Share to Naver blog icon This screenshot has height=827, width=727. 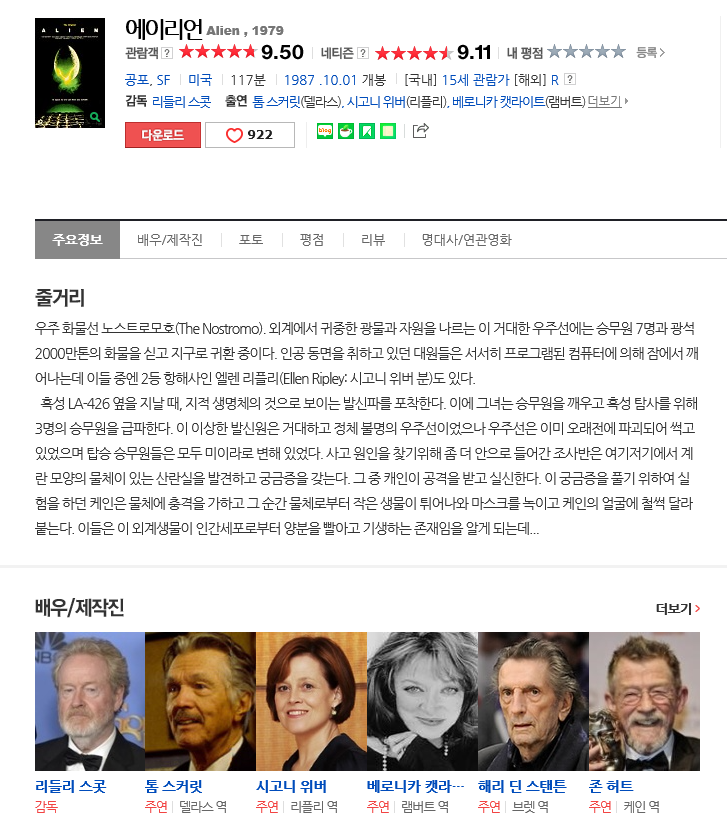324,131
